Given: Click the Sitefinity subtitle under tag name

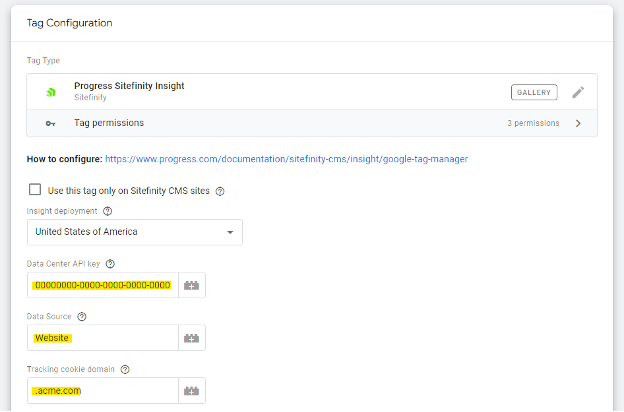Looking at the screenshot, I should (90, 97).
